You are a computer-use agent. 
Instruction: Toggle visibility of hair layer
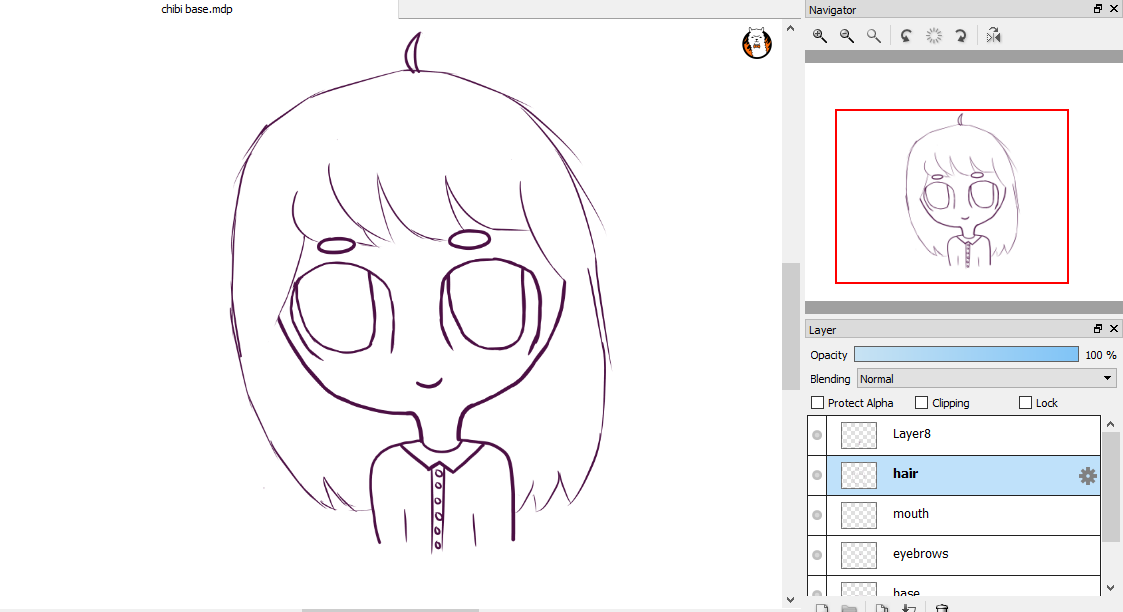tap(817, 475)
